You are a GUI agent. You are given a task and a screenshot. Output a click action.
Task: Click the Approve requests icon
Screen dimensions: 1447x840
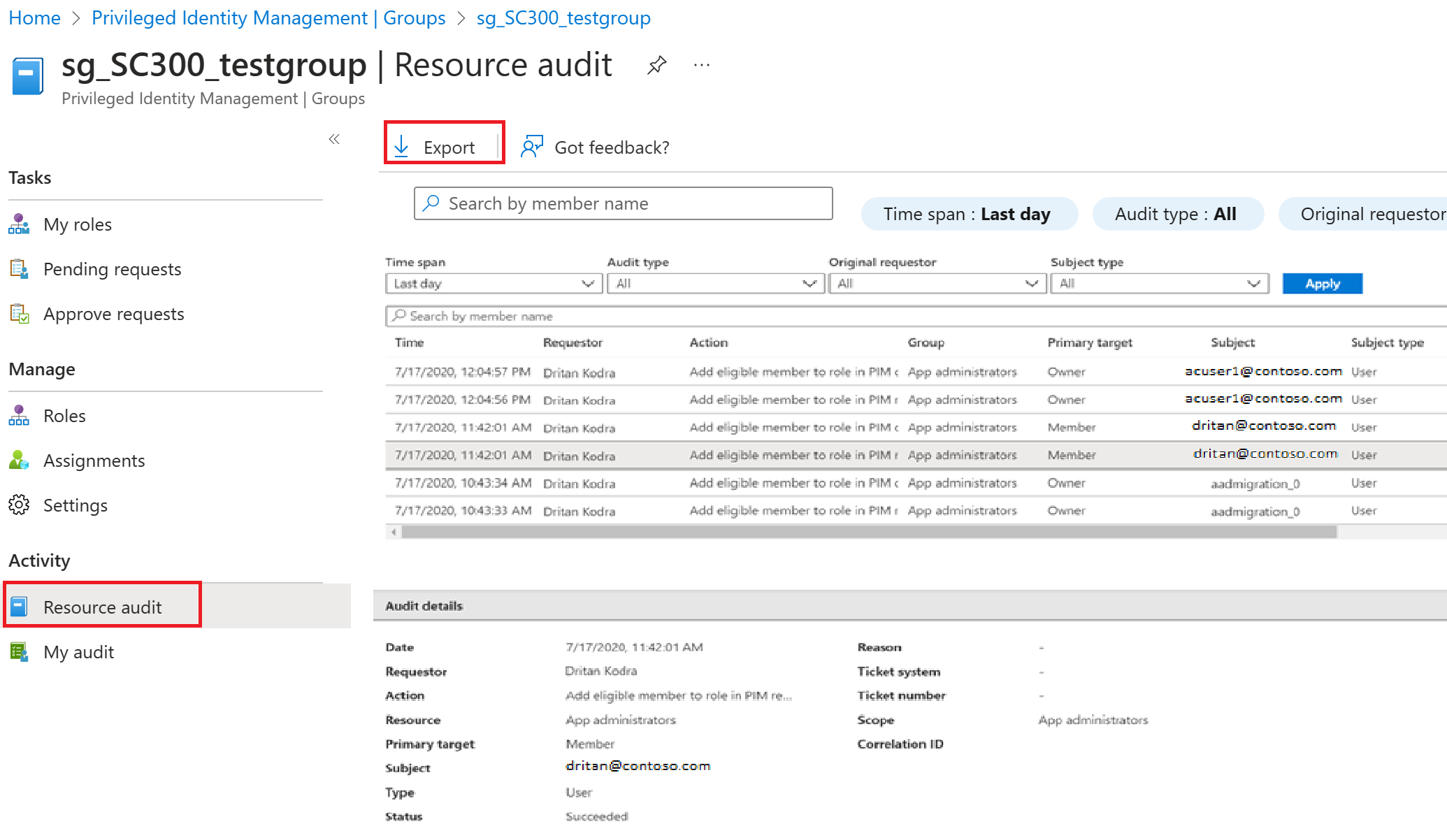[19, 313]
